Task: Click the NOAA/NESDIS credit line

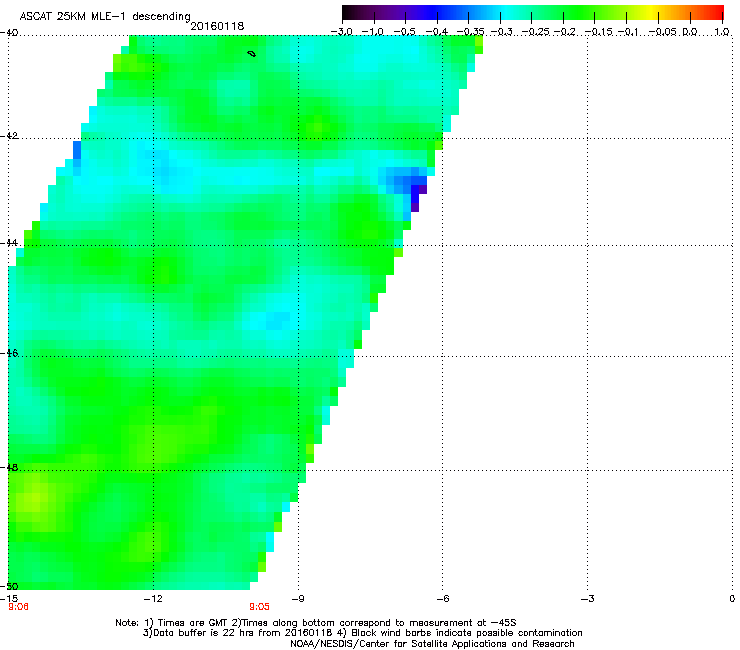Action: pos(432,644)
